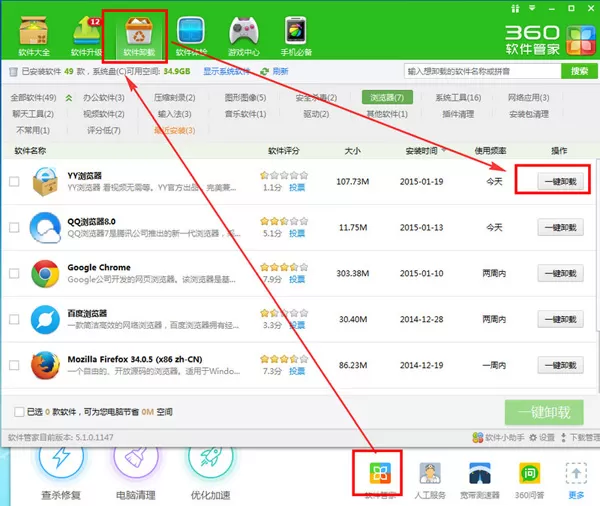Click the QQ浏览器8.0 app icon
This screenshot has width=600, height=506.
(45, 227)
